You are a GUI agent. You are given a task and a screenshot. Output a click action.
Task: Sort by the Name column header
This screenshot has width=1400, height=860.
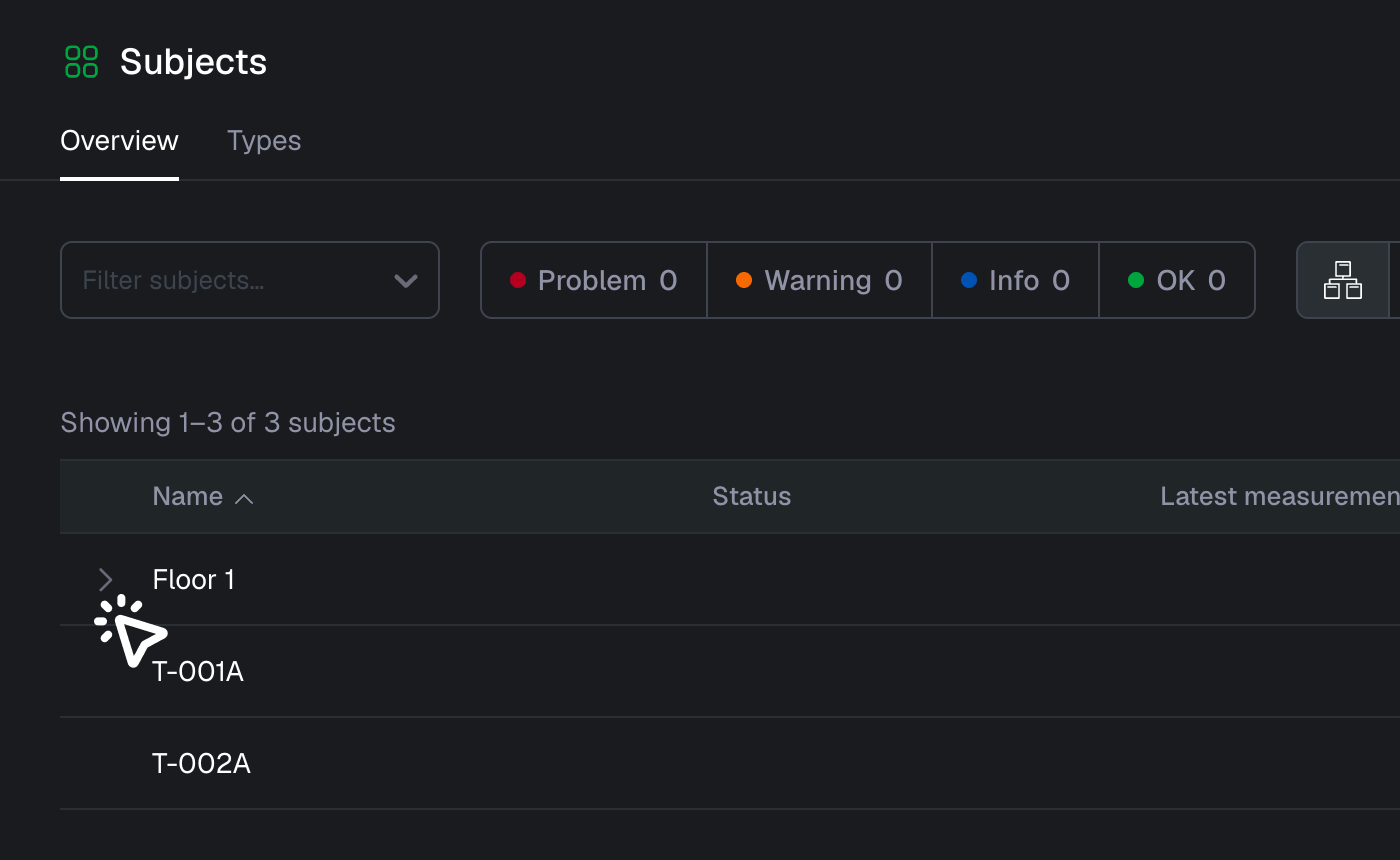(188, 497)
